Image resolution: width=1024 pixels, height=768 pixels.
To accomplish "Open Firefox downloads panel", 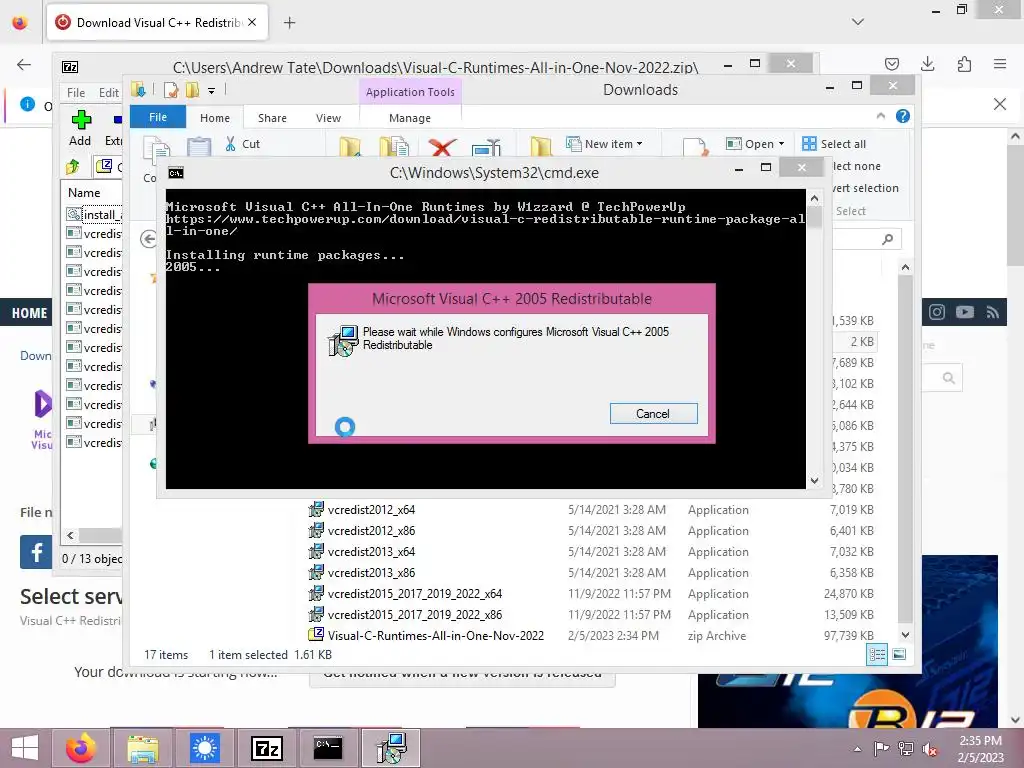I will coord(927,64).
